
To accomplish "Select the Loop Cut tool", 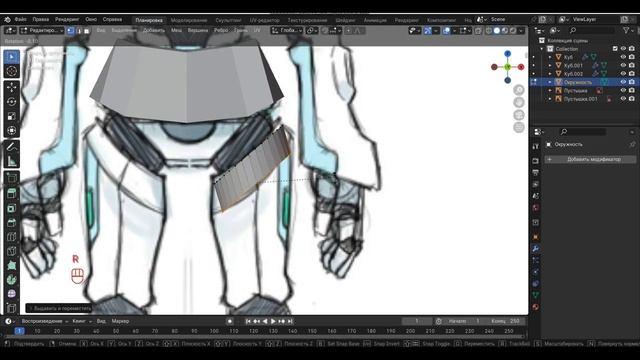I will (x=11, y=237).
